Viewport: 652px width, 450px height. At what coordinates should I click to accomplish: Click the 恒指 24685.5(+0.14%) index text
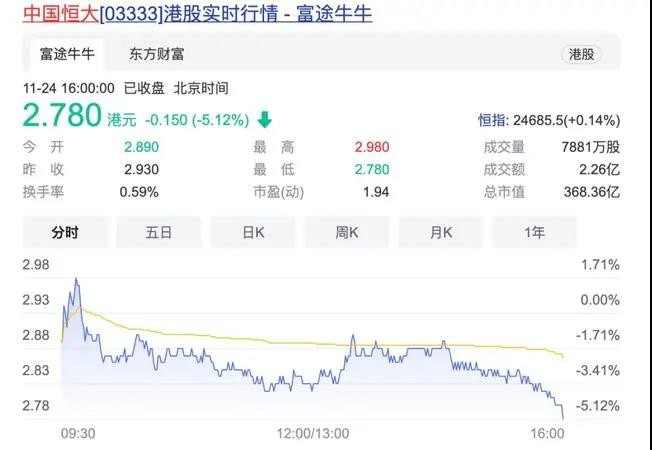pos(549,121)
